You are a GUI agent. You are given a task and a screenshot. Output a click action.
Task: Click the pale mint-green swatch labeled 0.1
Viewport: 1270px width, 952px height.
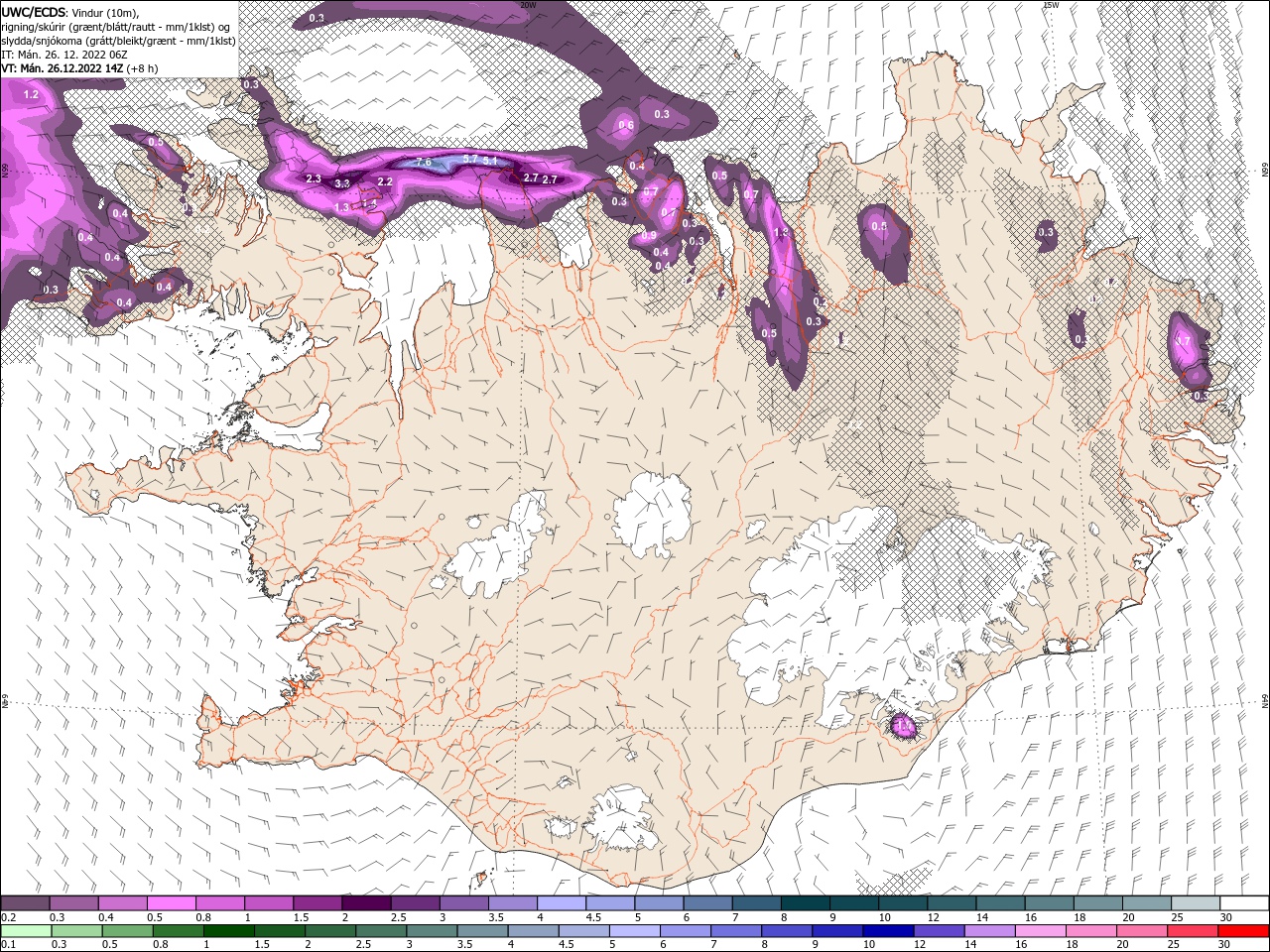coord(25,931)
